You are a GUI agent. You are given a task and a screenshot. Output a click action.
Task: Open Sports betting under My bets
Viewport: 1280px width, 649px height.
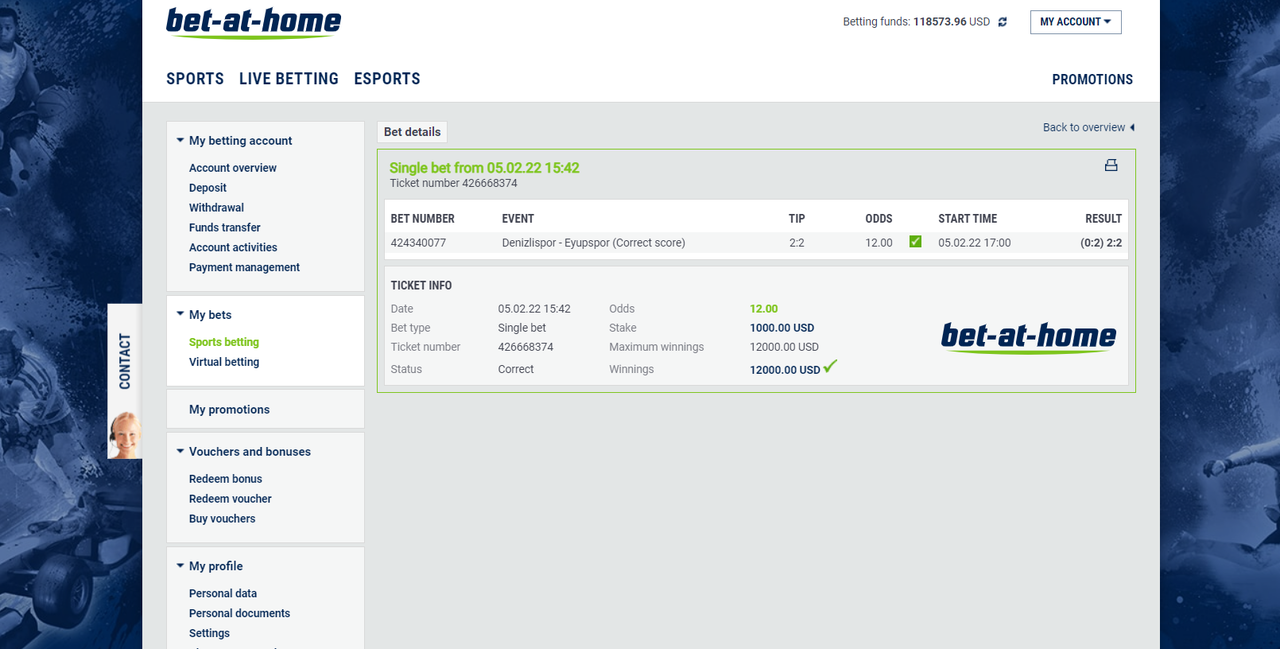(x=224, y=342)
